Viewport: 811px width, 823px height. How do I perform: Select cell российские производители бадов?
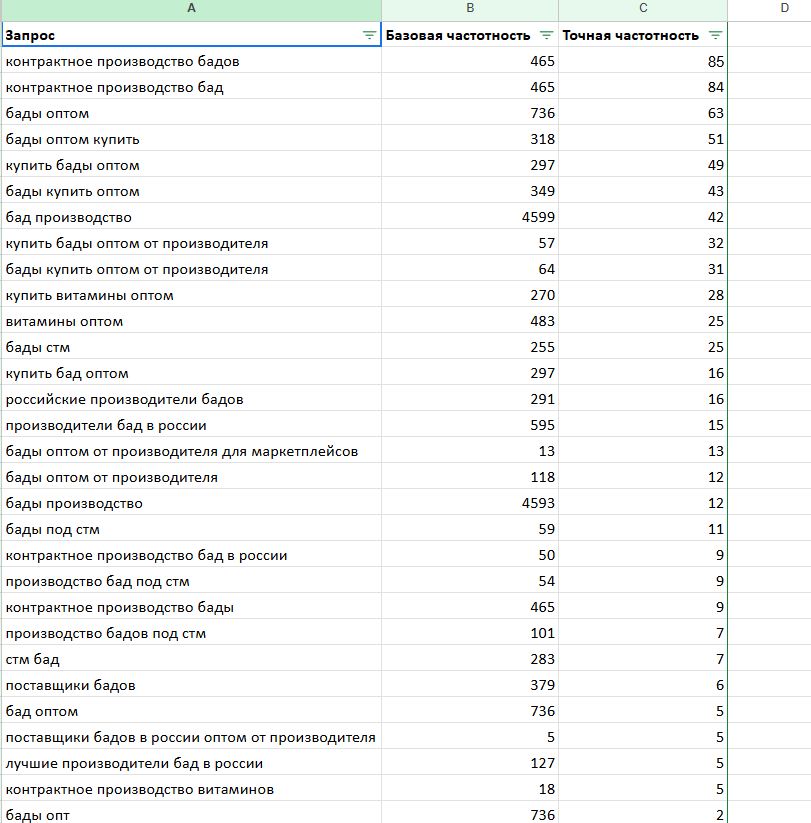[191, 399]
